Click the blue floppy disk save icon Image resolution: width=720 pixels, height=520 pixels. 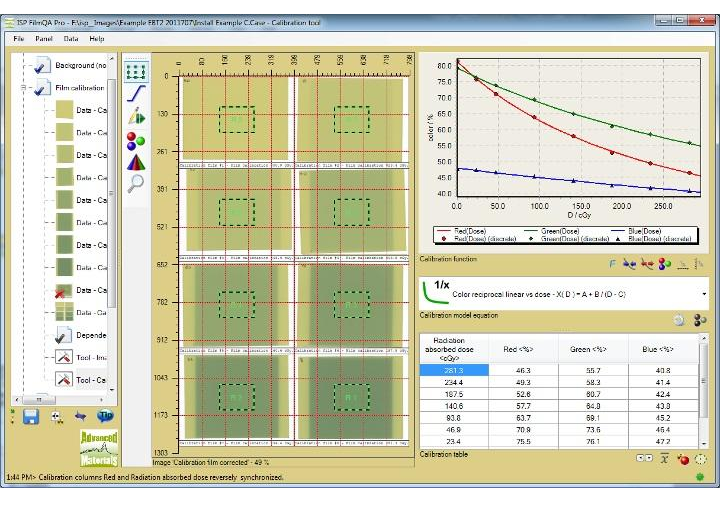tap(31, 417)
